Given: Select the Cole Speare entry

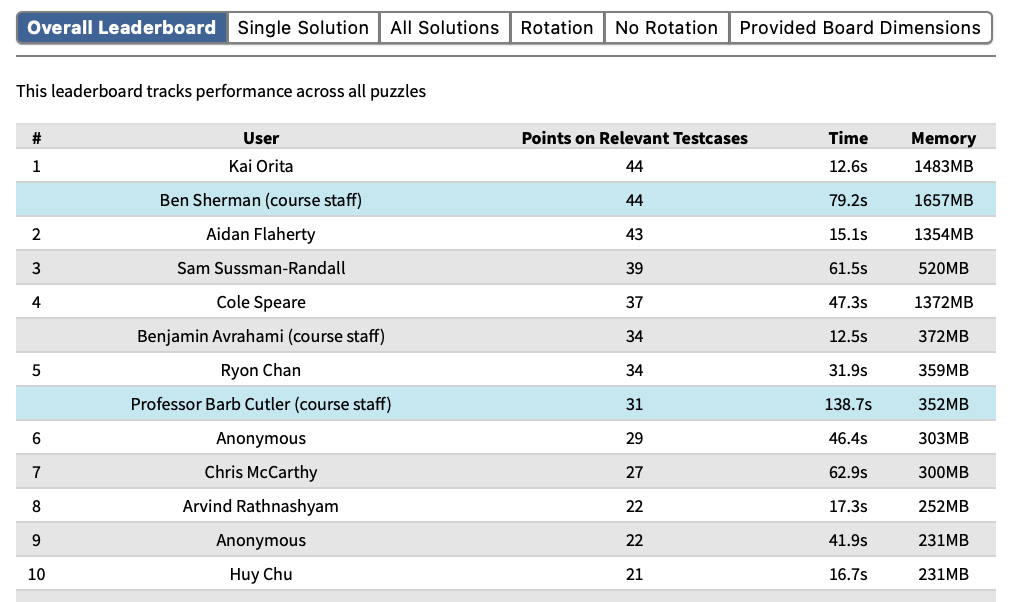Looking at the screenshot, I should click(261, 302).
